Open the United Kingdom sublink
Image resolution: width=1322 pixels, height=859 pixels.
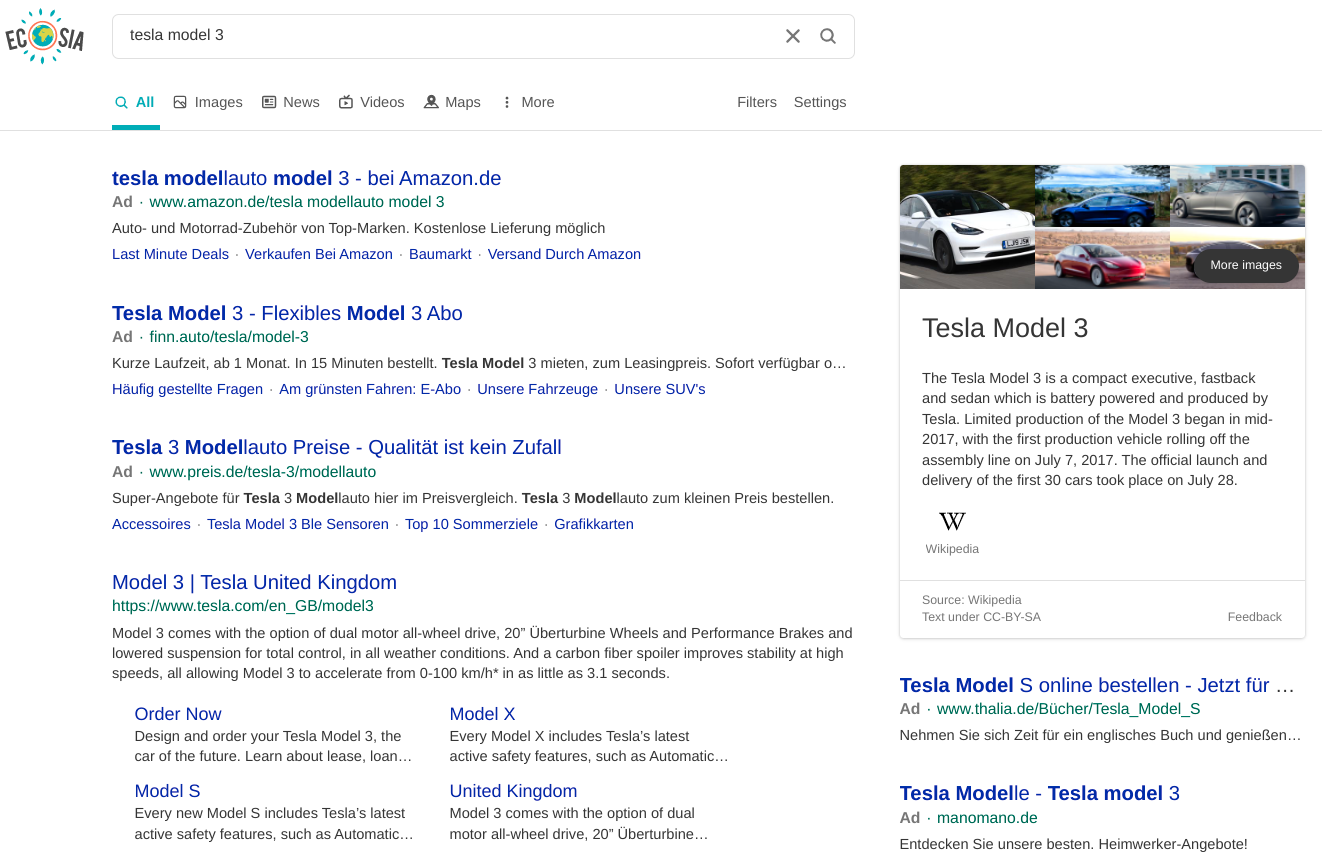513,791
